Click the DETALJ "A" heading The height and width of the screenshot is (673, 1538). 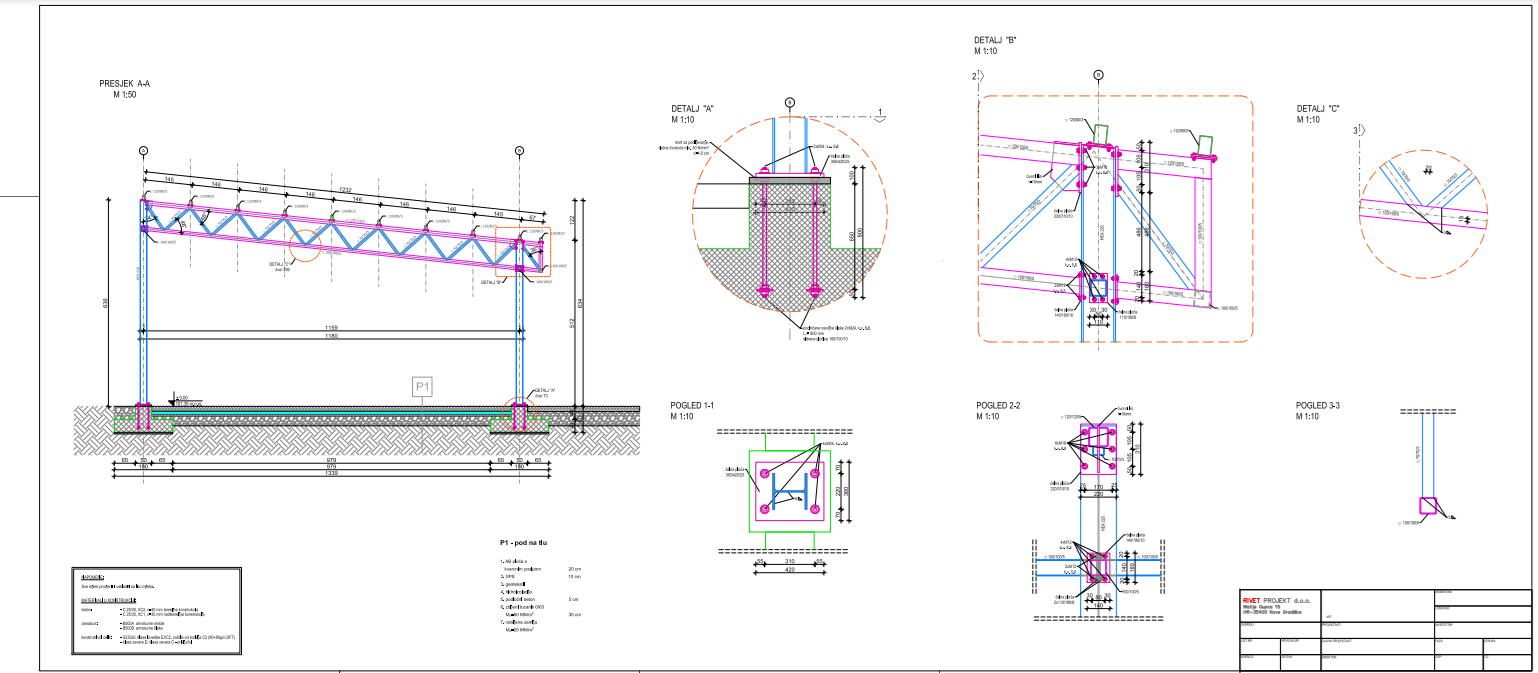(x=693, y=109)
